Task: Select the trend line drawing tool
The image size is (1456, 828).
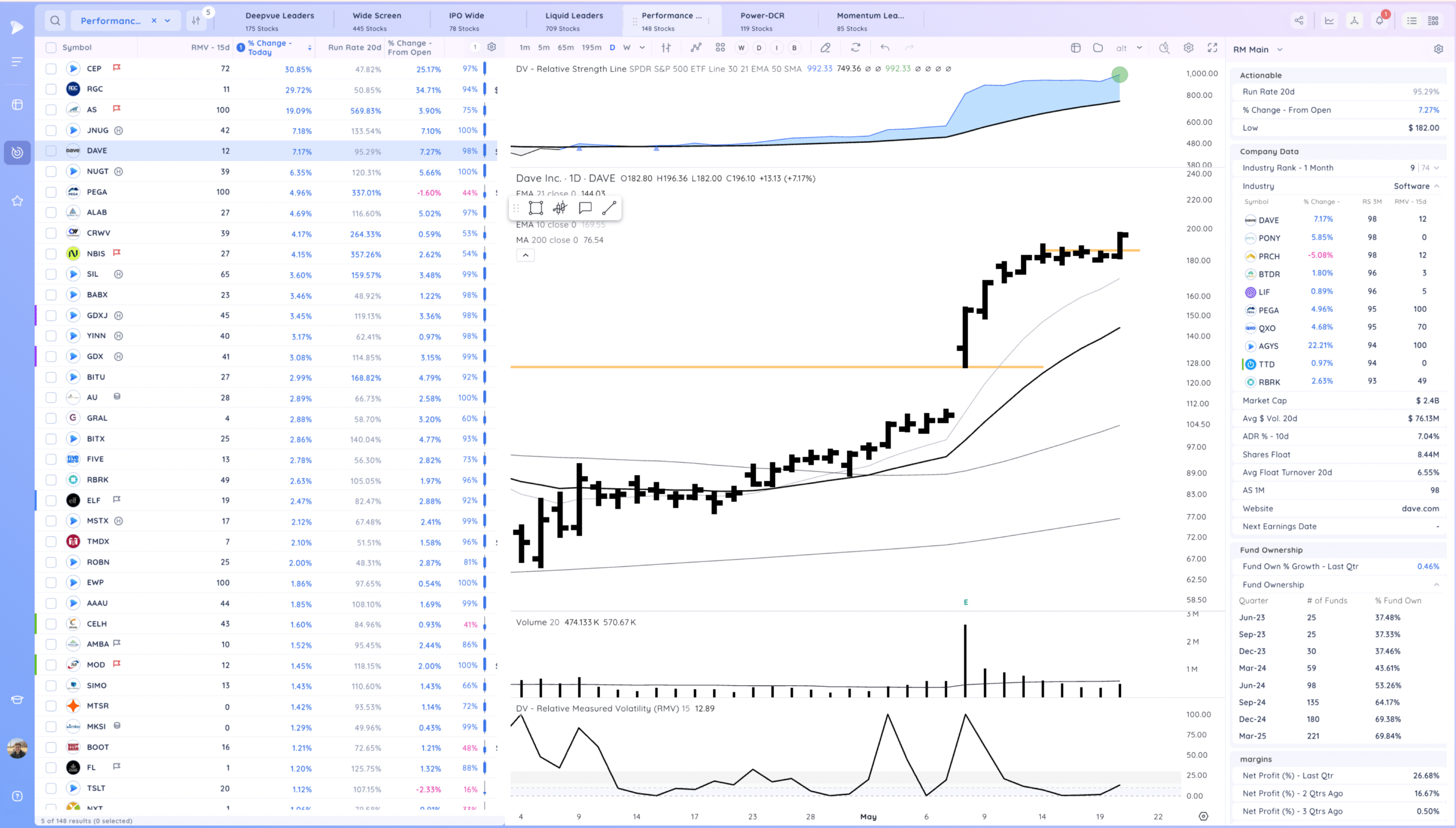Action: click(609, 208)
